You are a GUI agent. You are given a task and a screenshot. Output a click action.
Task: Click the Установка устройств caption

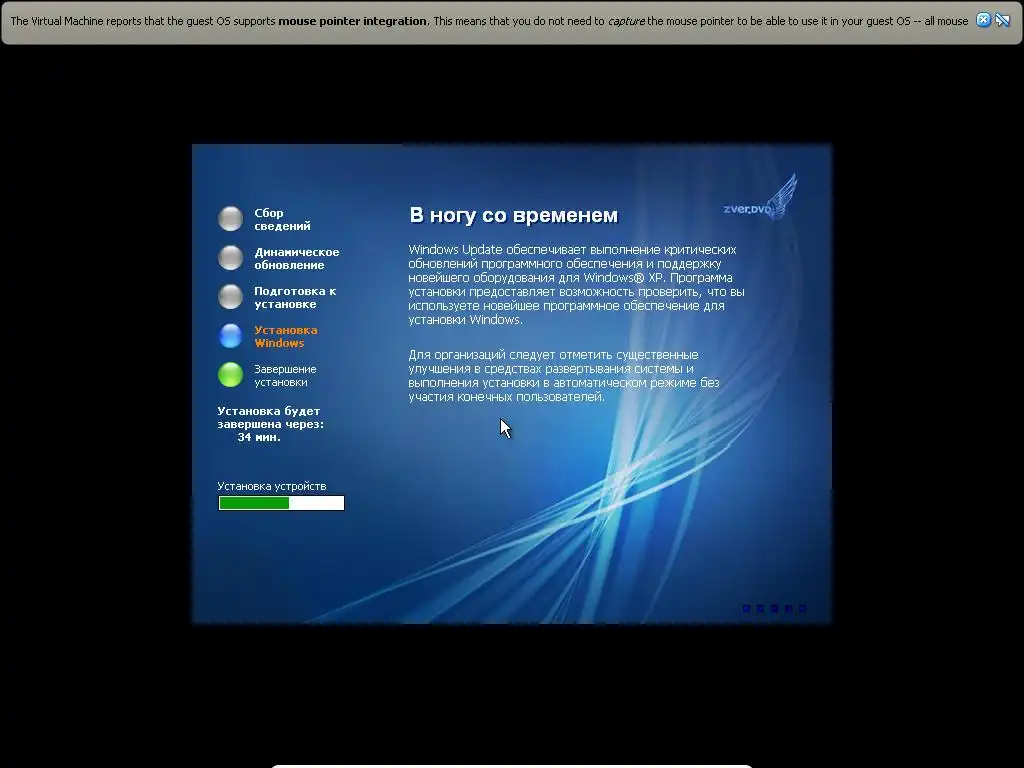pyautogui.click(x=272, y=486)
